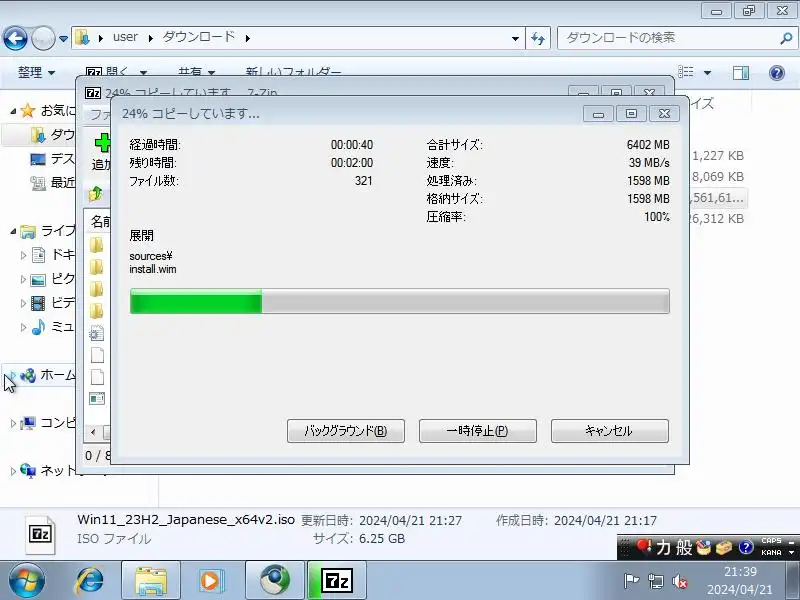800x600 pixels.
Task: Open Windows Media Player taskbar icon
Action: pos(210,581)
